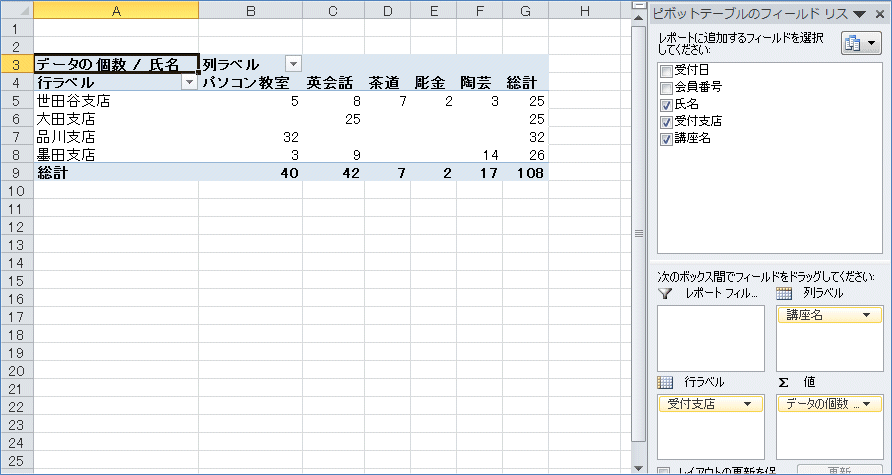Click the split box above vertical scrollbar
The width and height of the screenshot is (892, 475).
[639, 3]
